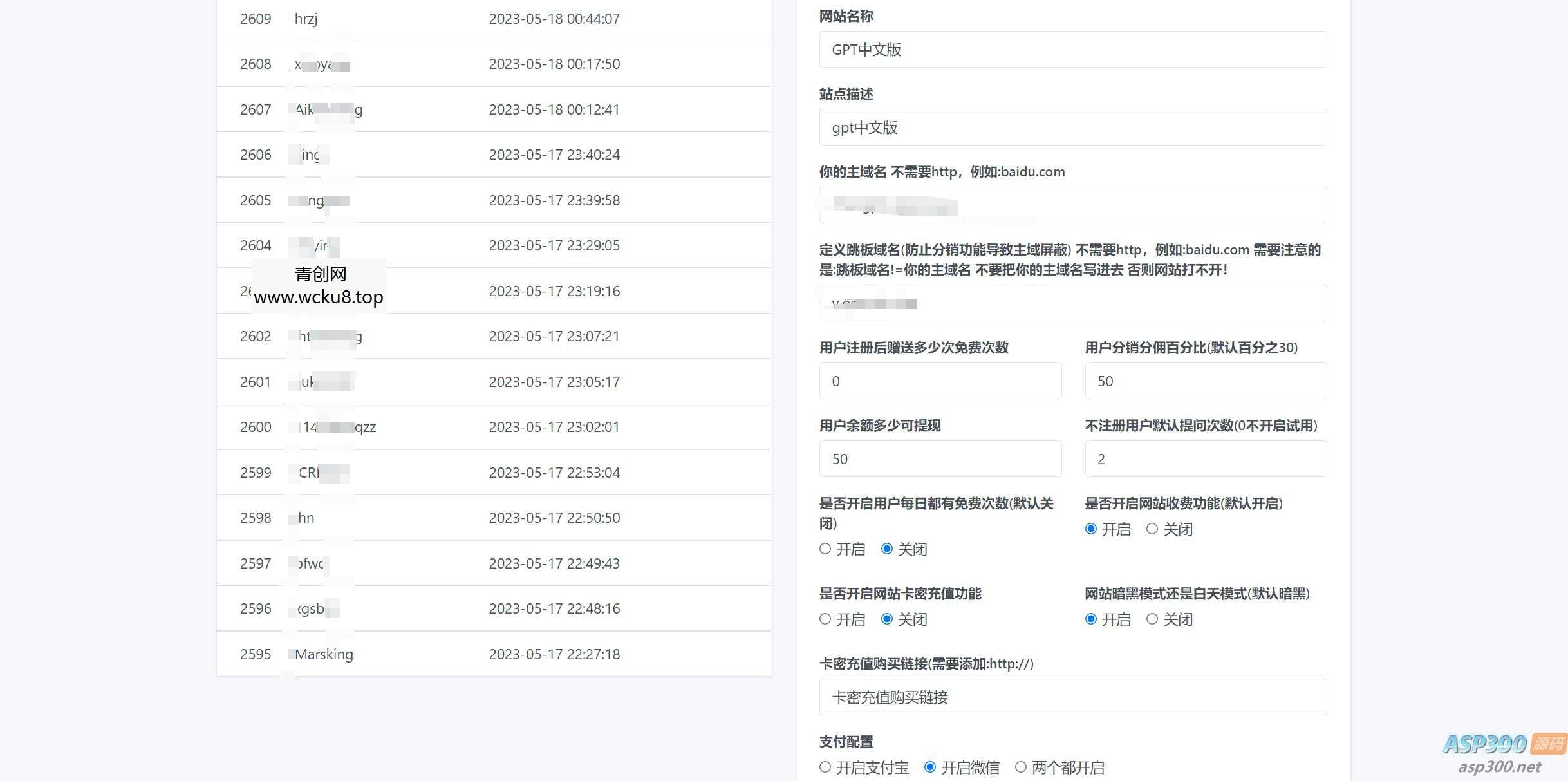Switch site to 白天 mode by selecting 关闭
The width and height of the screenshot is (1568, 781).
click(1152, 619)
